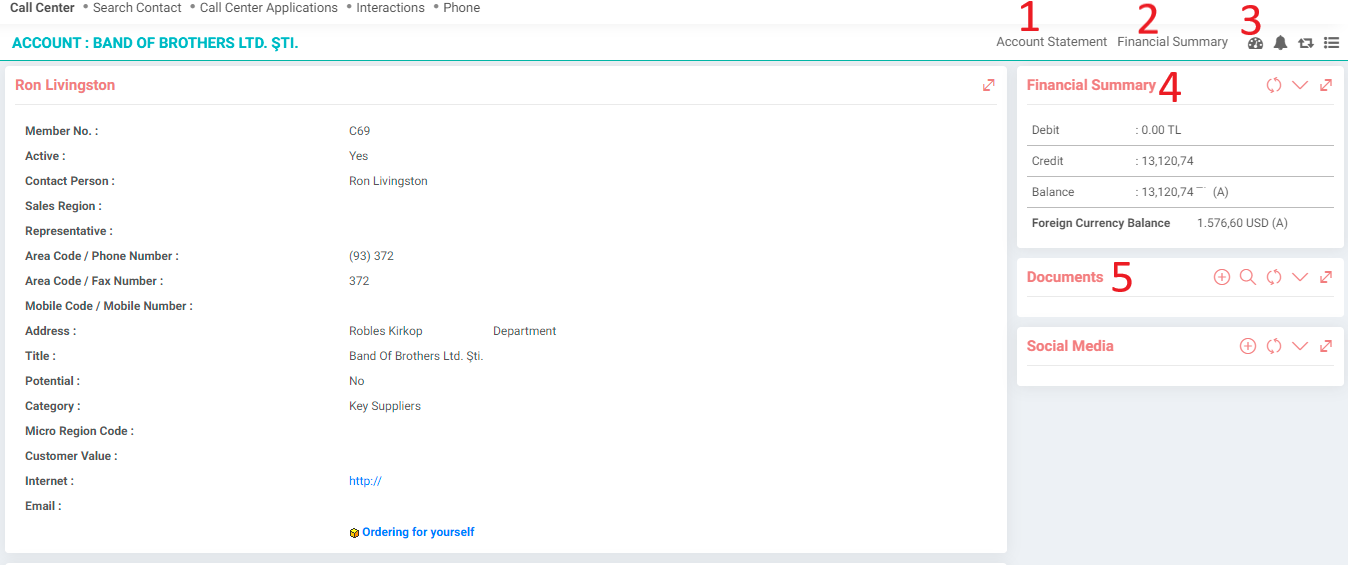Refresh the Financial Summary panel

(1274, 85)
